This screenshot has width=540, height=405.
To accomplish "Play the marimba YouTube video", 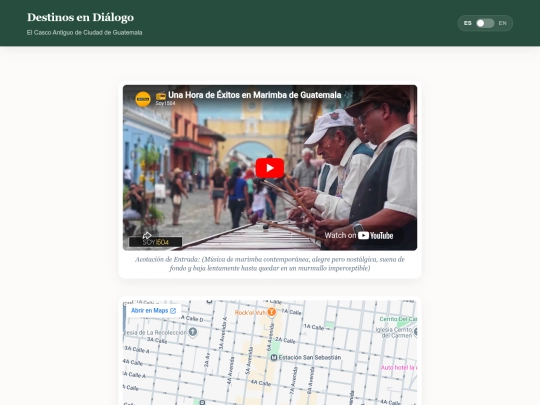I will point(270,168).
